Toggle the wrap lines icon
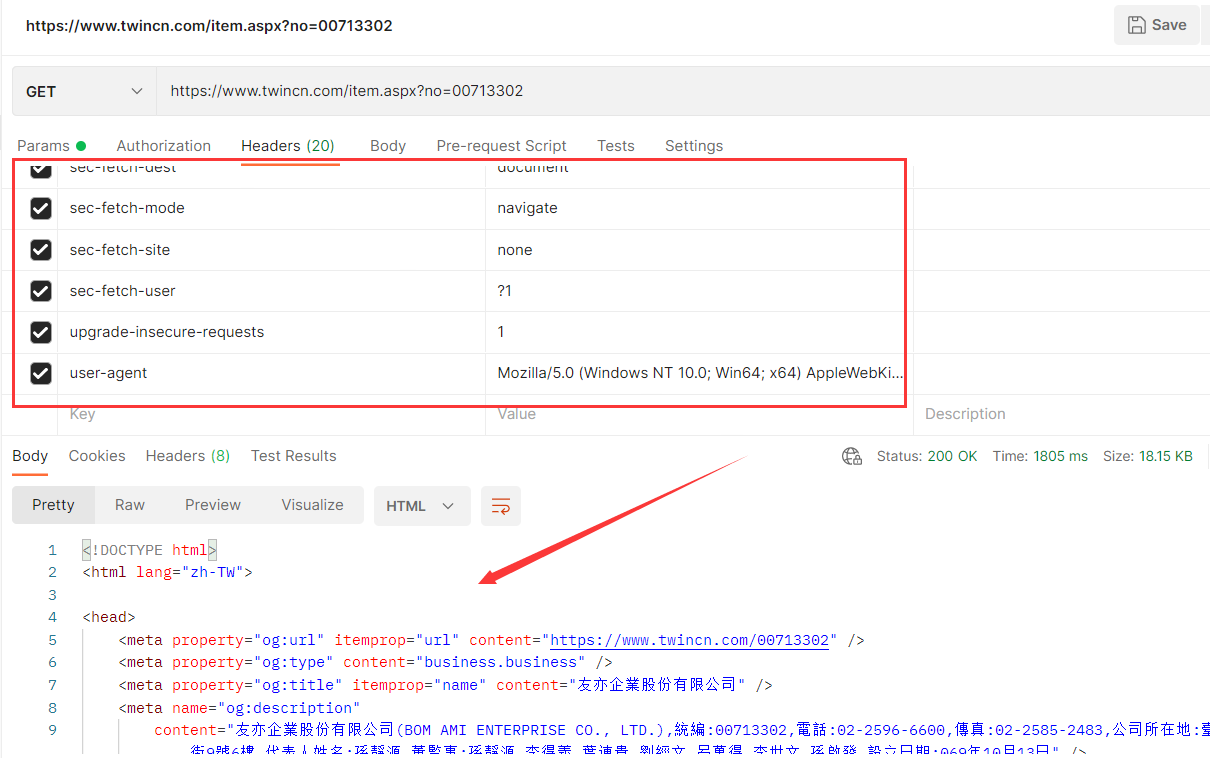 [501, 506]
